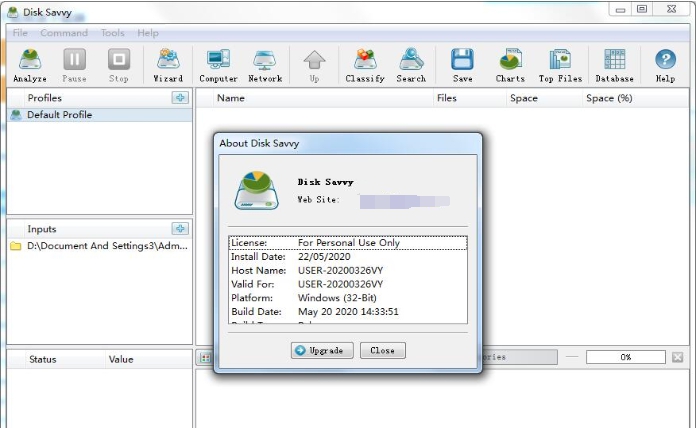Add a new profile with plus button
Viewport: 697px width, 428px height.
(x=180, y=98)
